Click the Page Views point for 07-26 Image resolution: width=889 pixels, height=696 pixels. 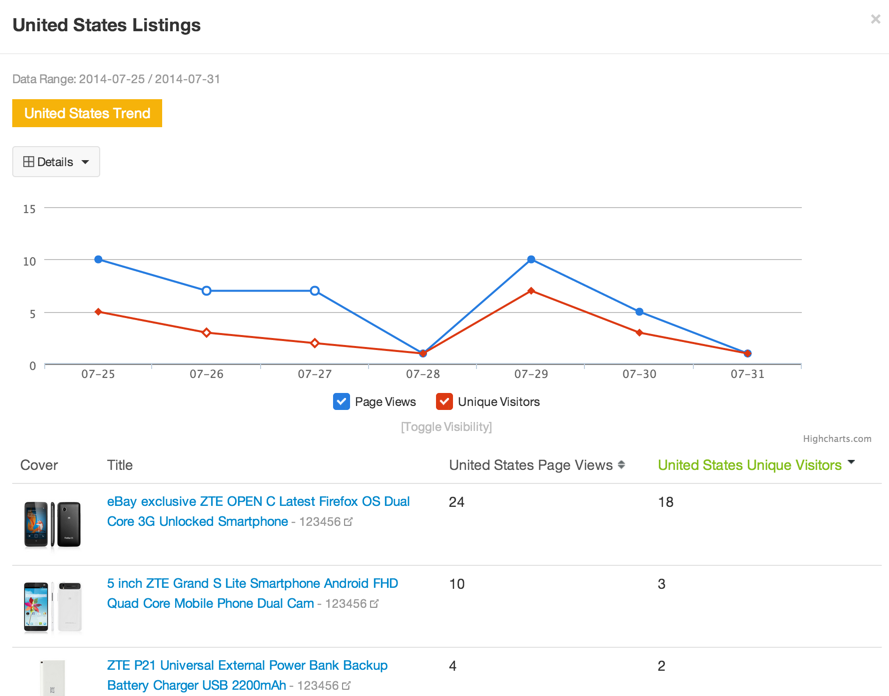(206, 291)
